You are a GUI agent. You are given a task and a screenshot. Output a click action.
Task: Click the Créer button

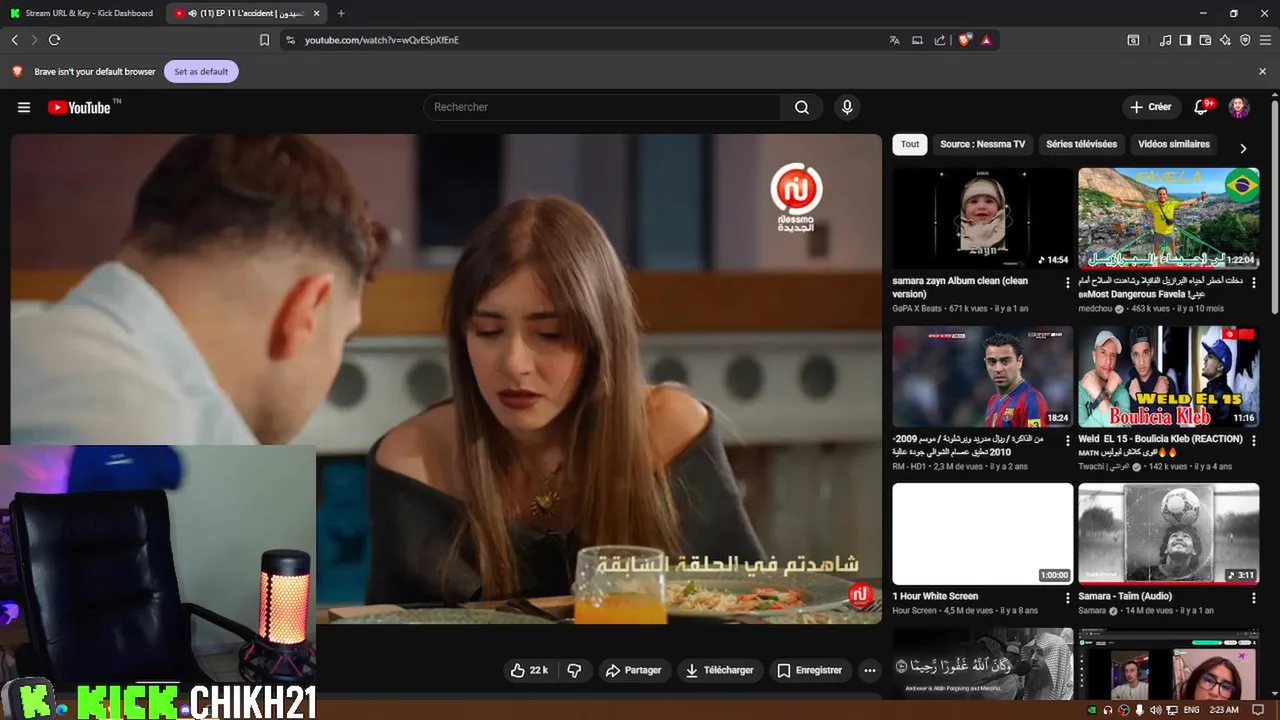[1150, 107]
